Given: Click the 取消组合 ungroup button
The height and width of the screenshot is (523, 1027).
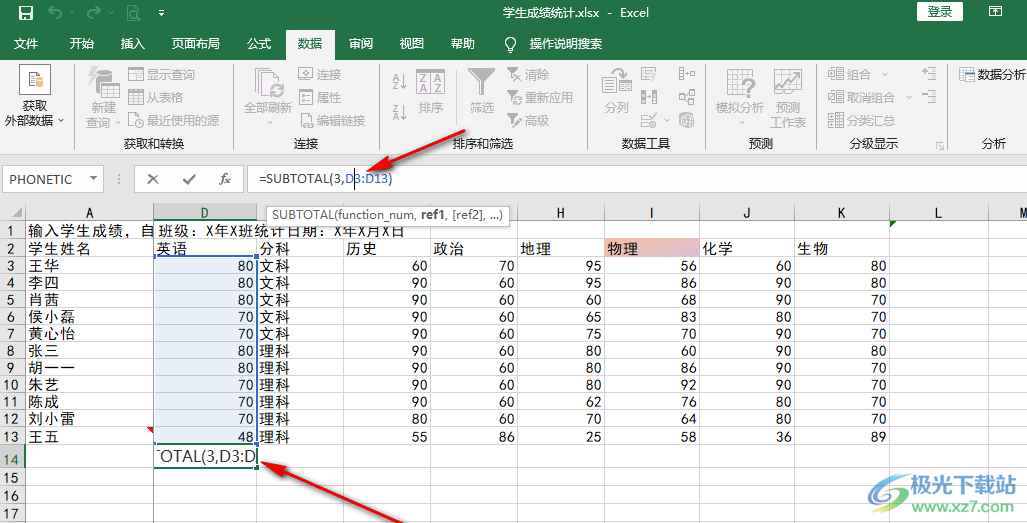Looking at the screenshot, I should [x=861, y=98].
